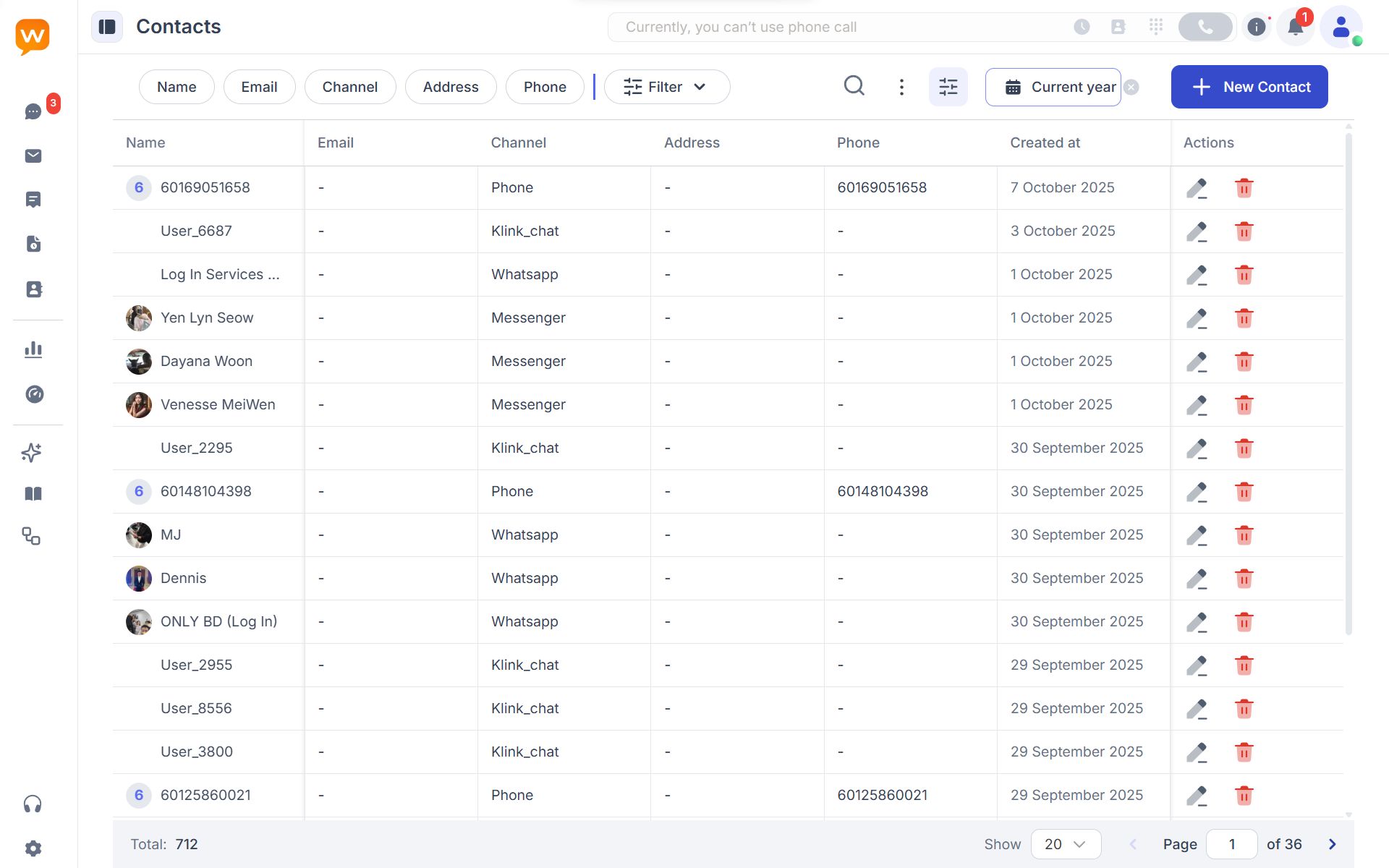
Task: Select the Channel filter chip
Action: (x=350, y=87)
